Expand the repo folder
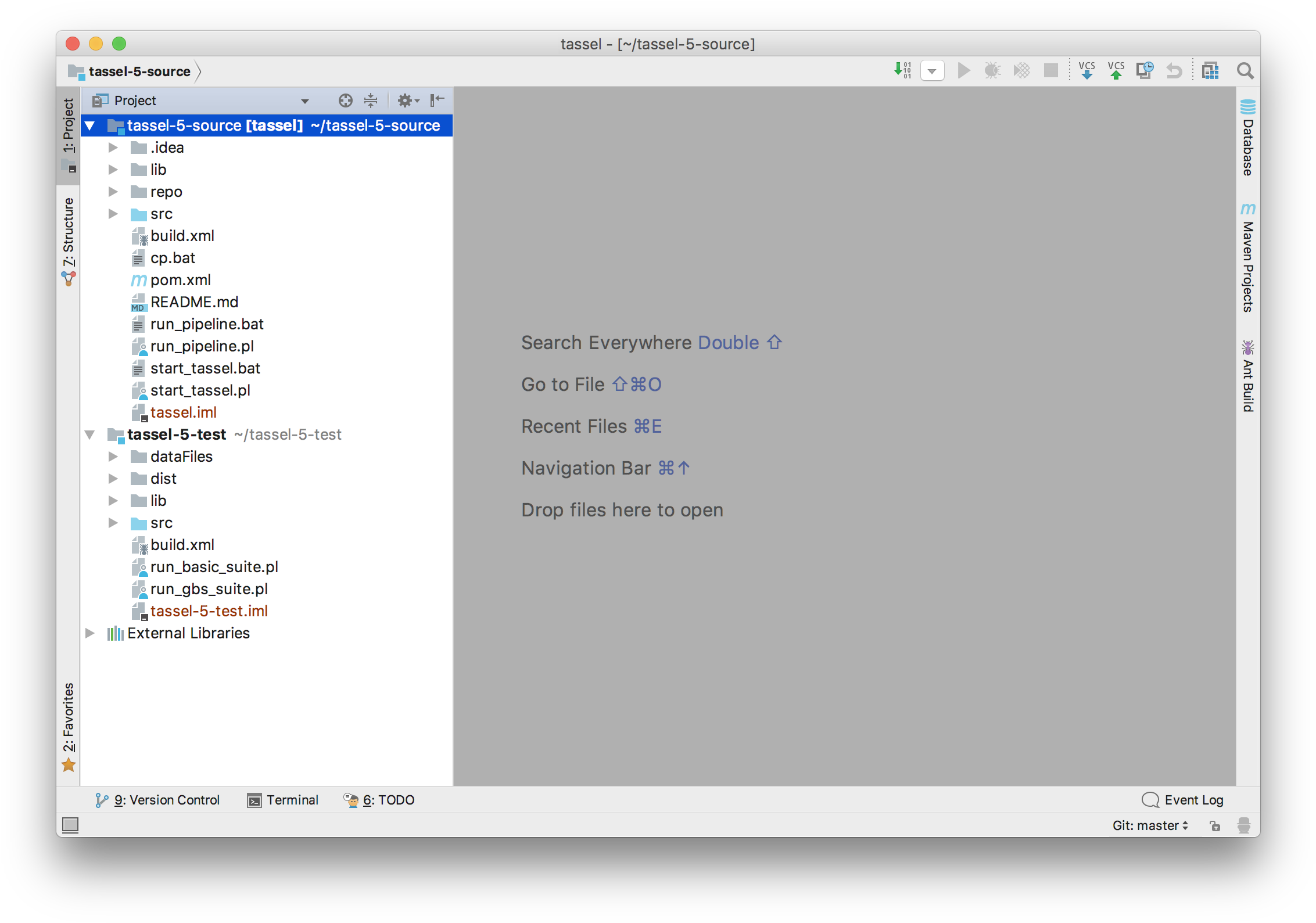Image resolution: width=1316 pixels, height=923 pixels. (113, 192)
